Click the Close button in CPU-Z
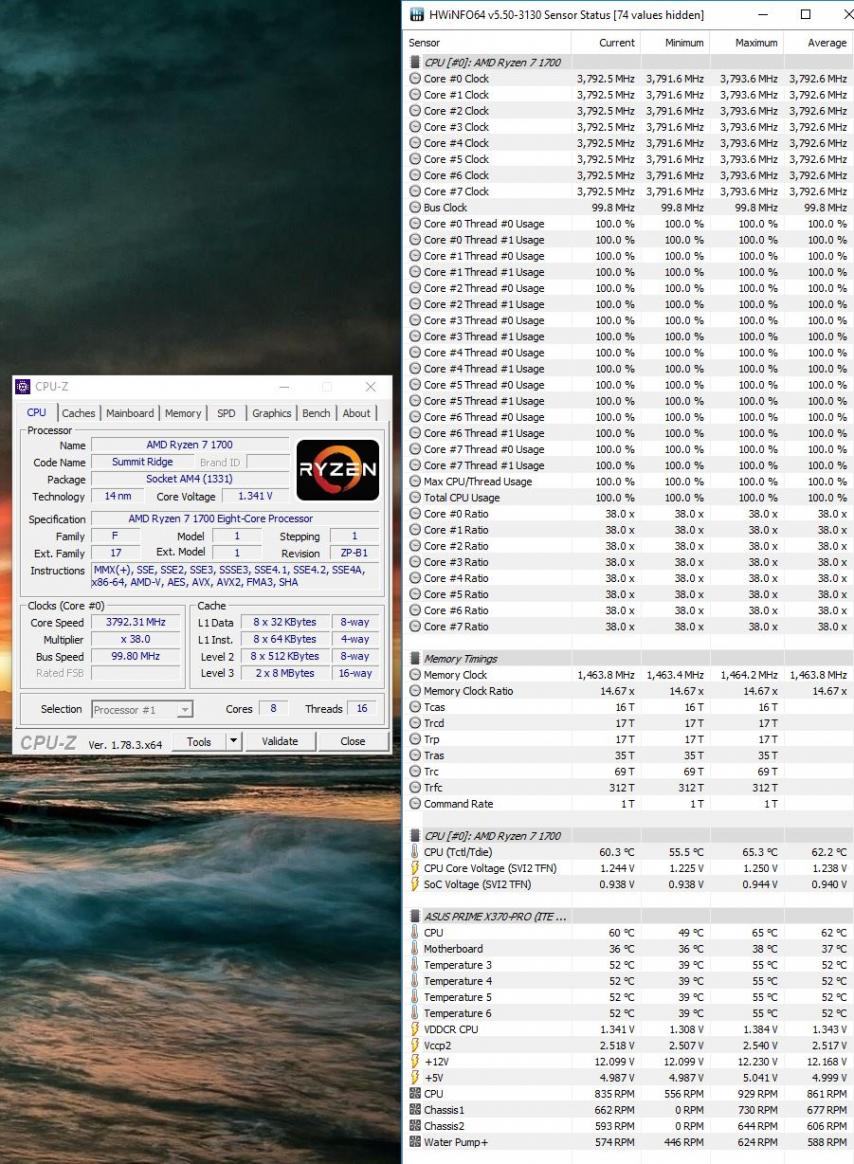Image resolution: width=854 pixels, height=1164 pixels. click(x=353, y=741)
